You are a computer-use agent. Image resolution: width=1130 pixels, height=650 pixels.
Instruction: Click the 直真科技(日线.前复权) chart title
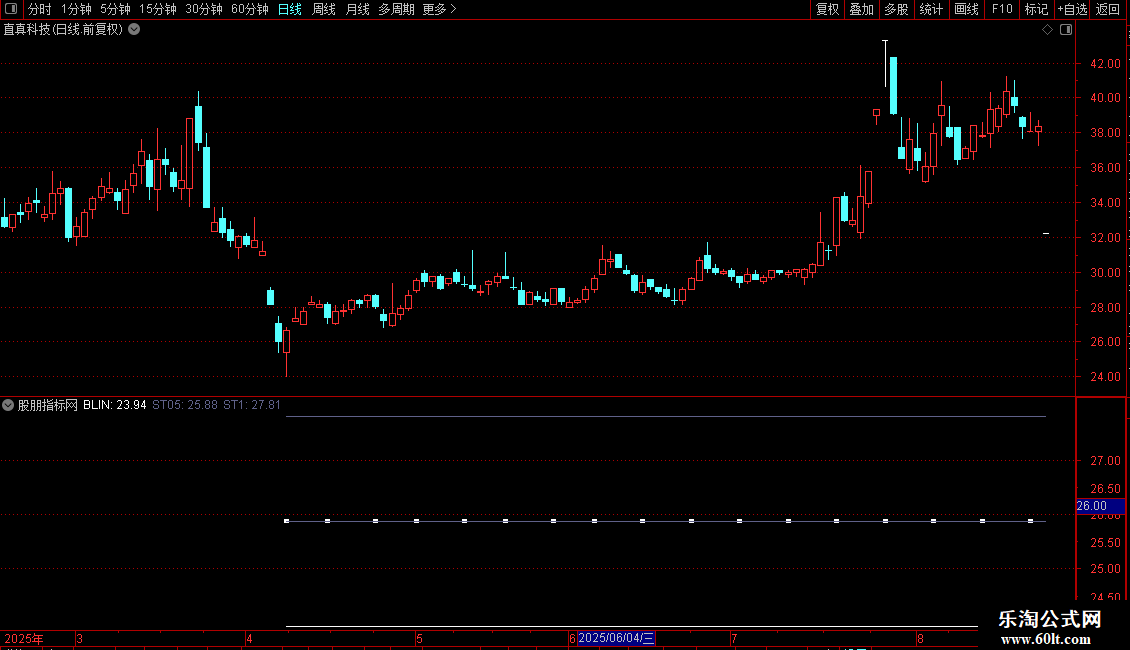[63, 30]
